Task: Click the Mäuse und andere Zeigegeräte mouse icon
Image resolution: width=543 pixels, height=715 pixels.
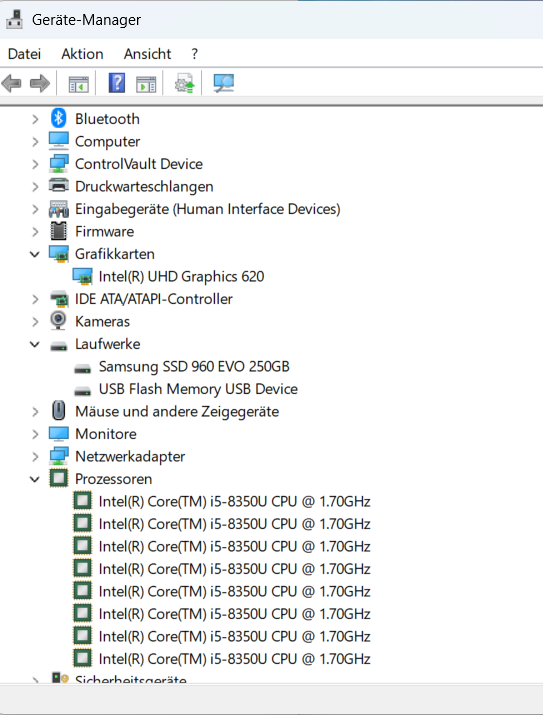Action: click(58, 410)
